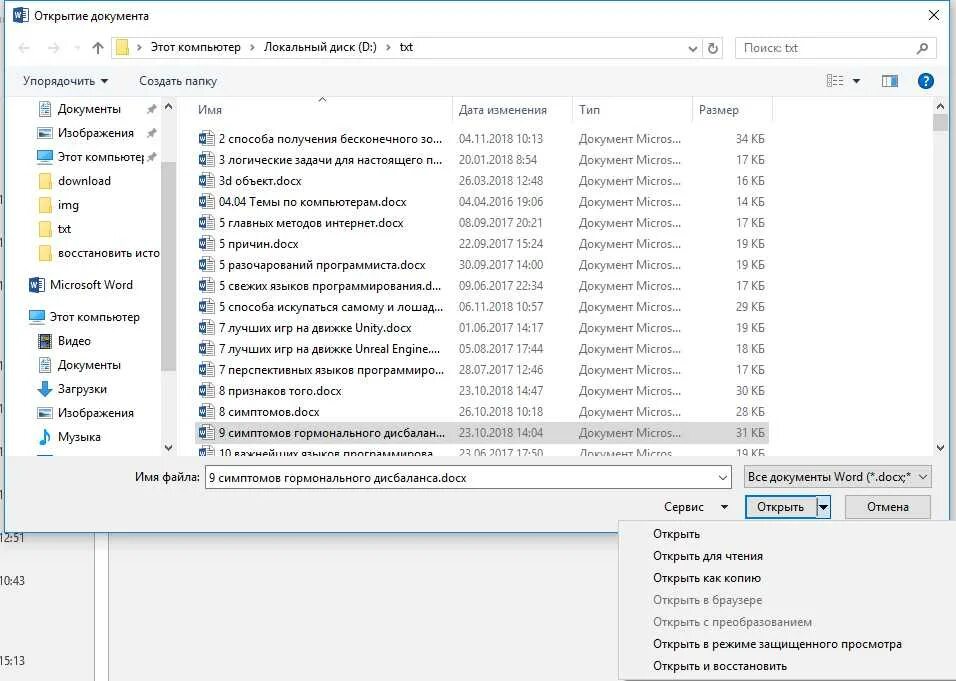This screenshot has width=956, height=681.
Task: Open the download folder in sidebar
Action: coord(84,180)
